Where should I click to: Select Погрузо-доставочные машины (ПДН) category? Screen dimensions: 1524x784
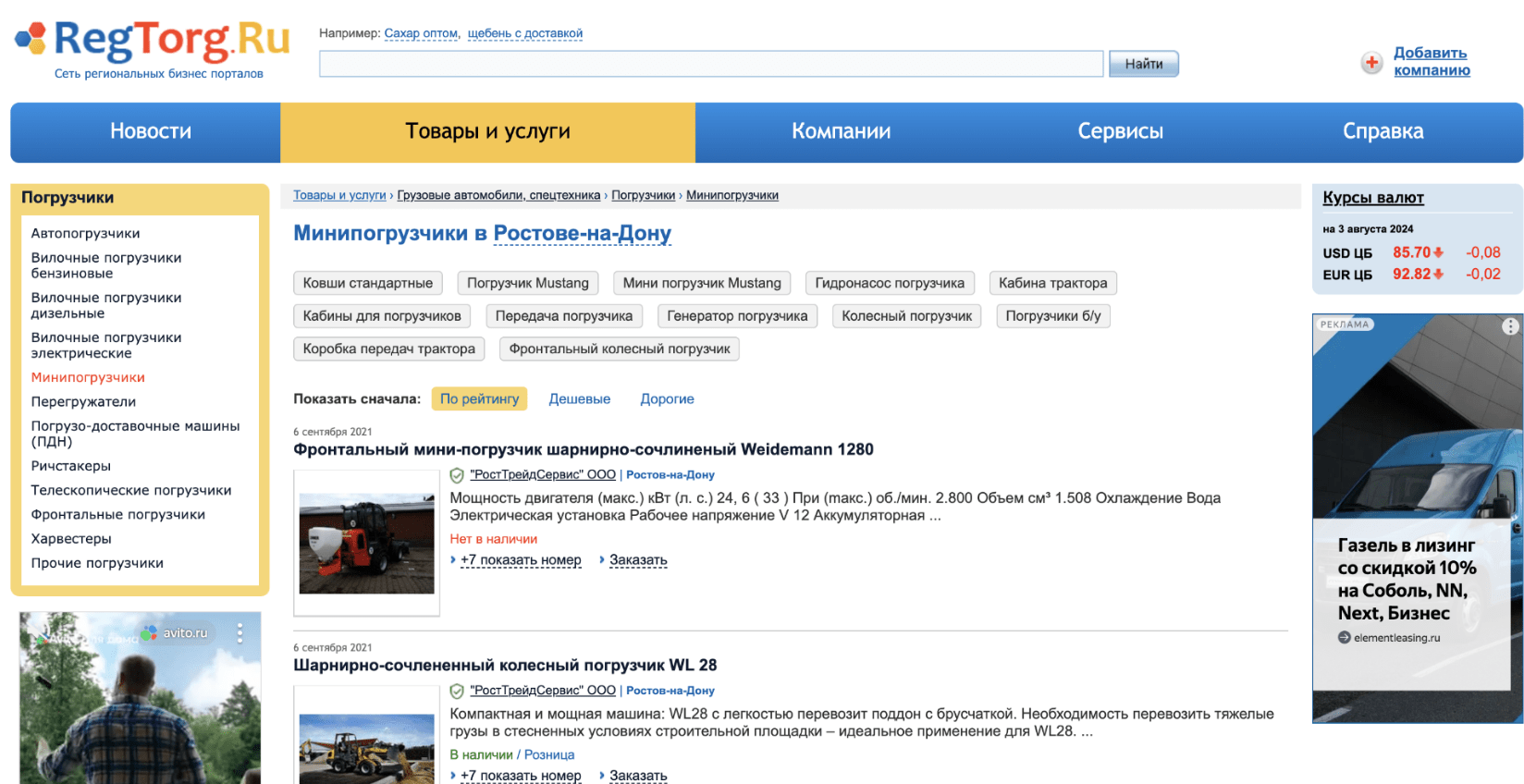[135, 434]
